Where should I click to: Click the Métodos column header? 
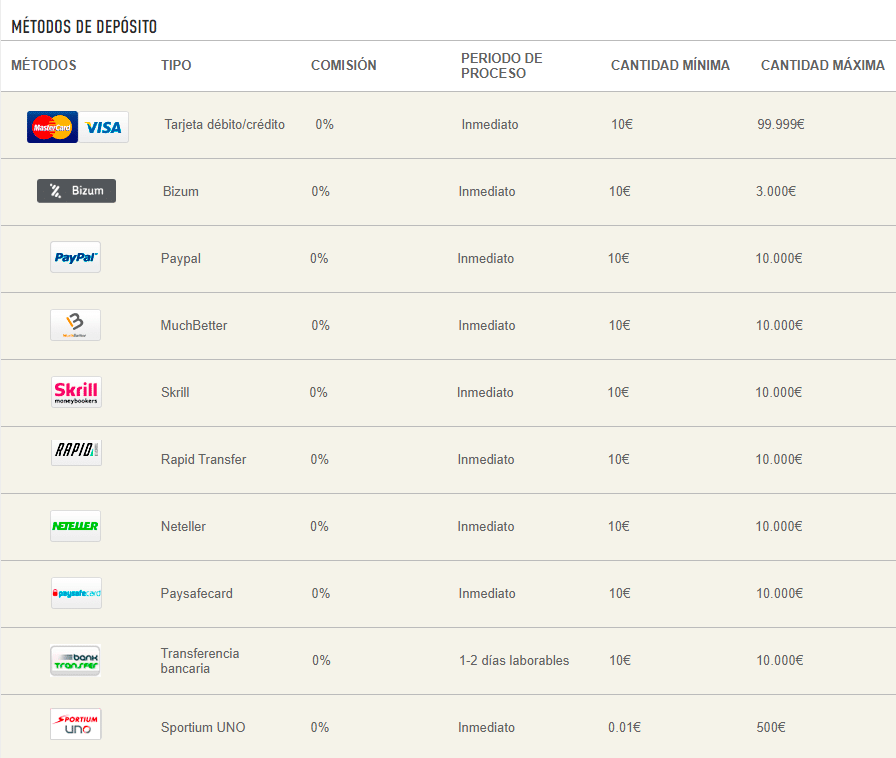[x=44, y=66]
